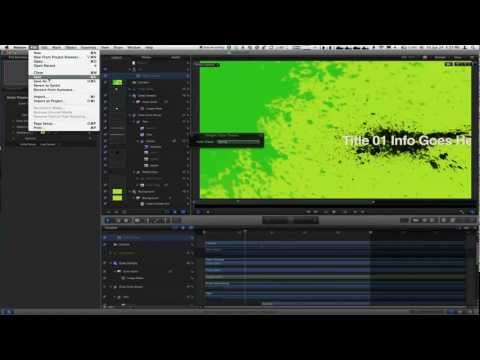Click the Background group preview thumbnail
The image size is (480, 360).
[x=117, y=192]
